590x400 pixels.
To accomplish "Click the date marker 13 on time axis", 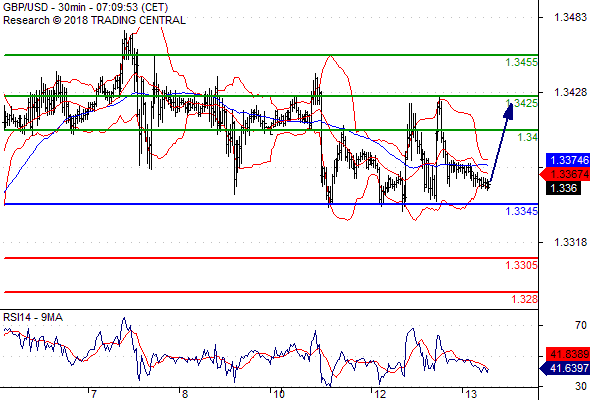I will pos(471,394).
